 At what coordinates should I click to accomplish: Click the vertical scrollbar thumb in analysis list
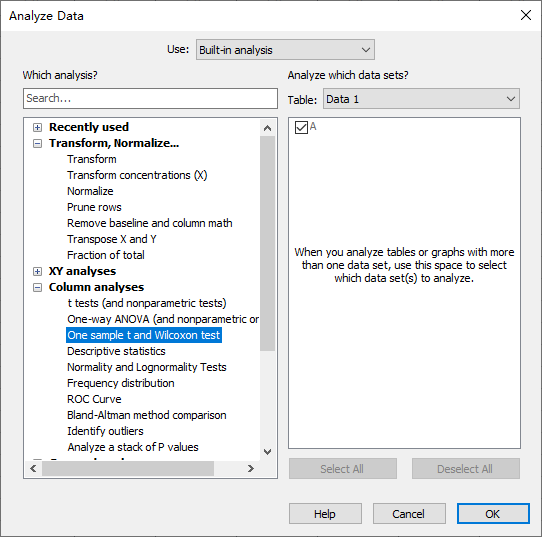267,244
